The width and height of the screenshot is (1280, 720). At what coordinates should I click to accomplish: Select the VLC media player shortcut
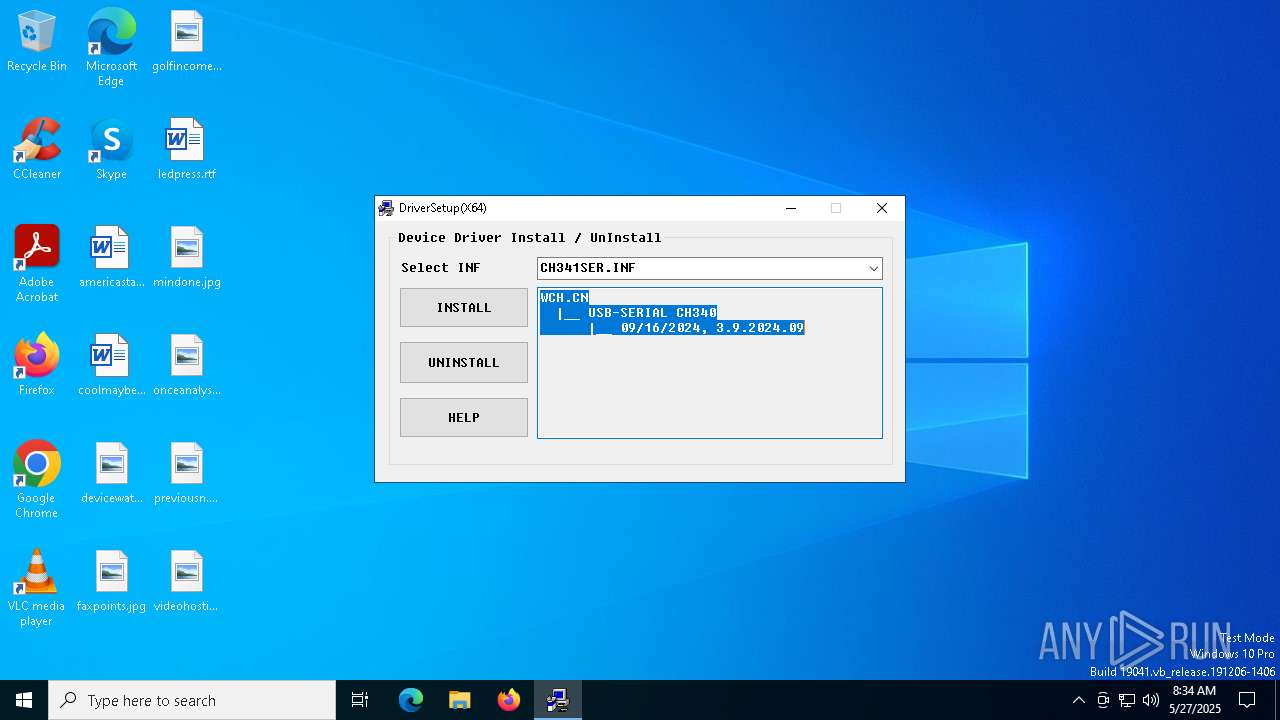click(37, 588)
